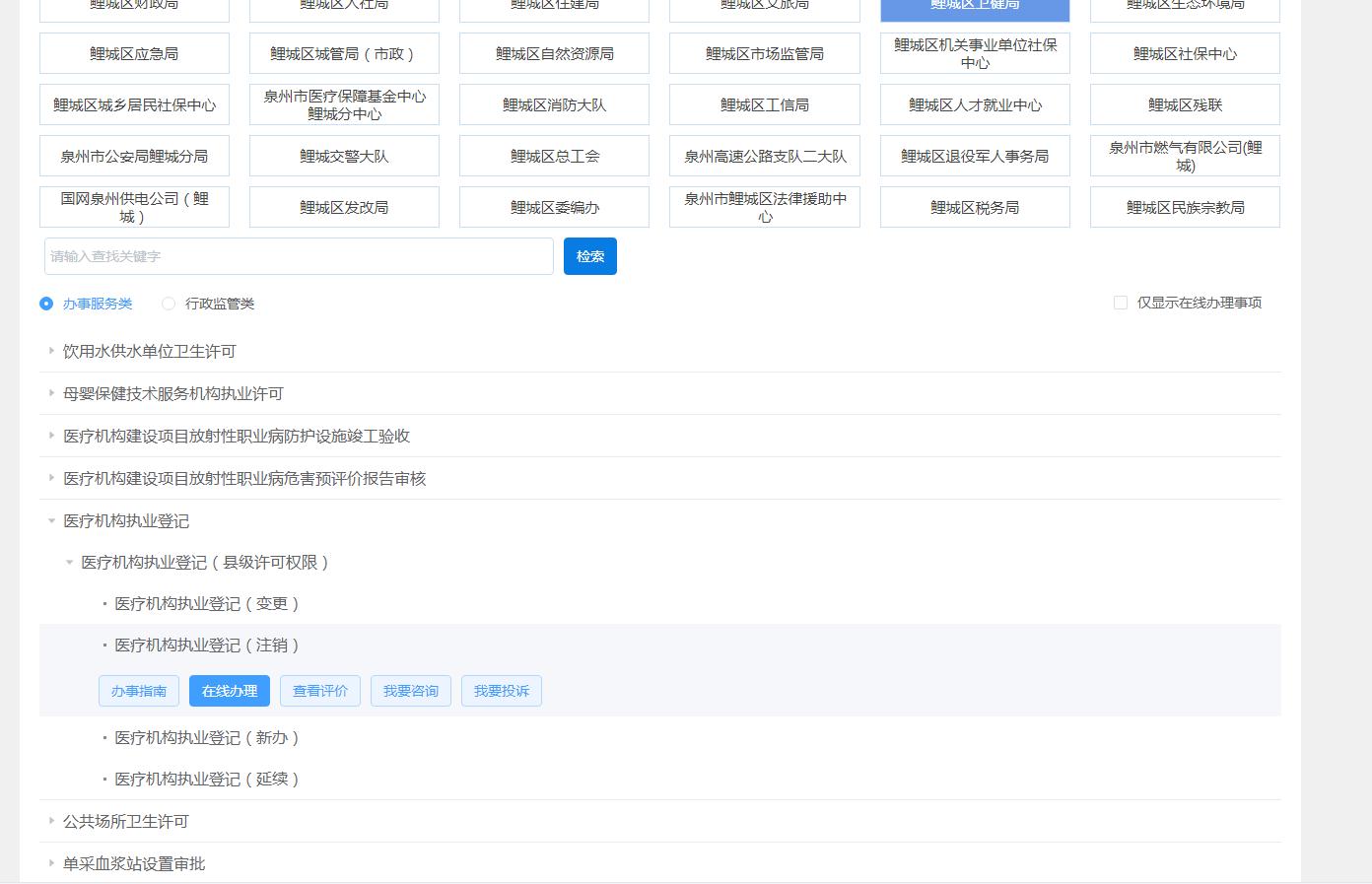Collapse 医疗机构执业登记（县级许可权限）sub-node
Screen dimensions: 1372x884
tap(70, 562)
